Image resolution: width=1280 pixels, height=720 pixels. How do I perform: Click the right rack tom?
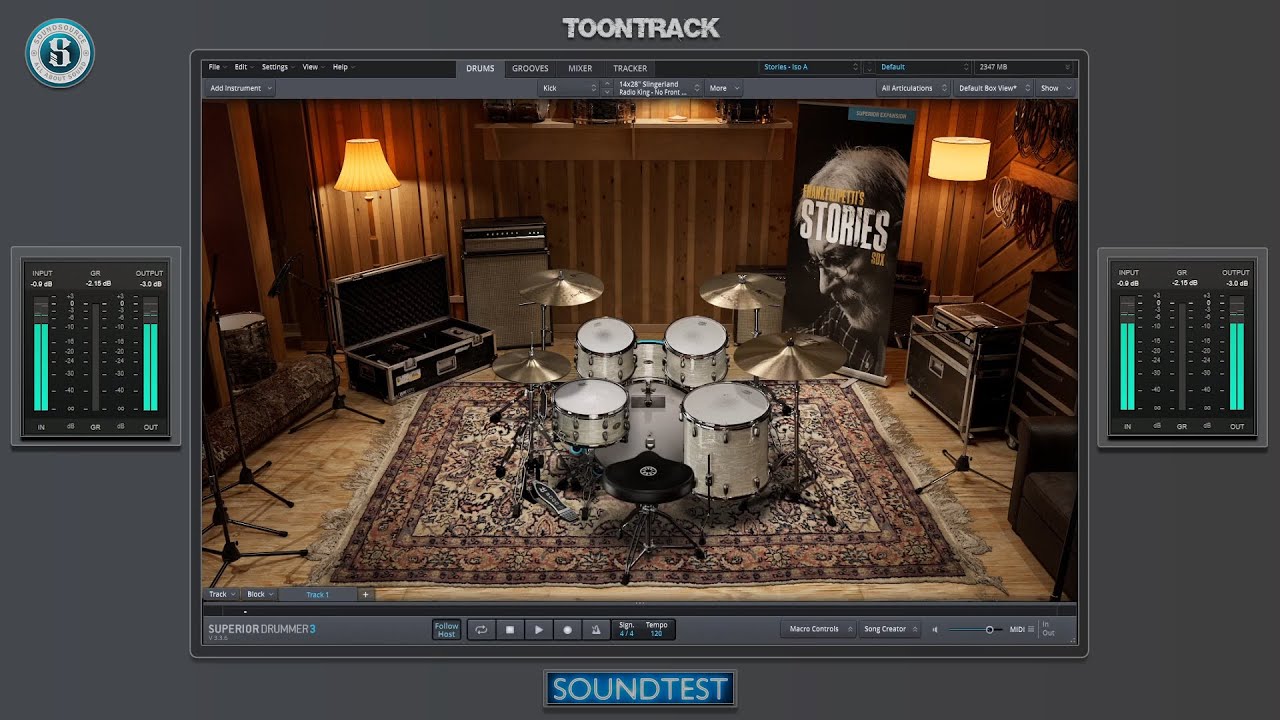(696, 350)
